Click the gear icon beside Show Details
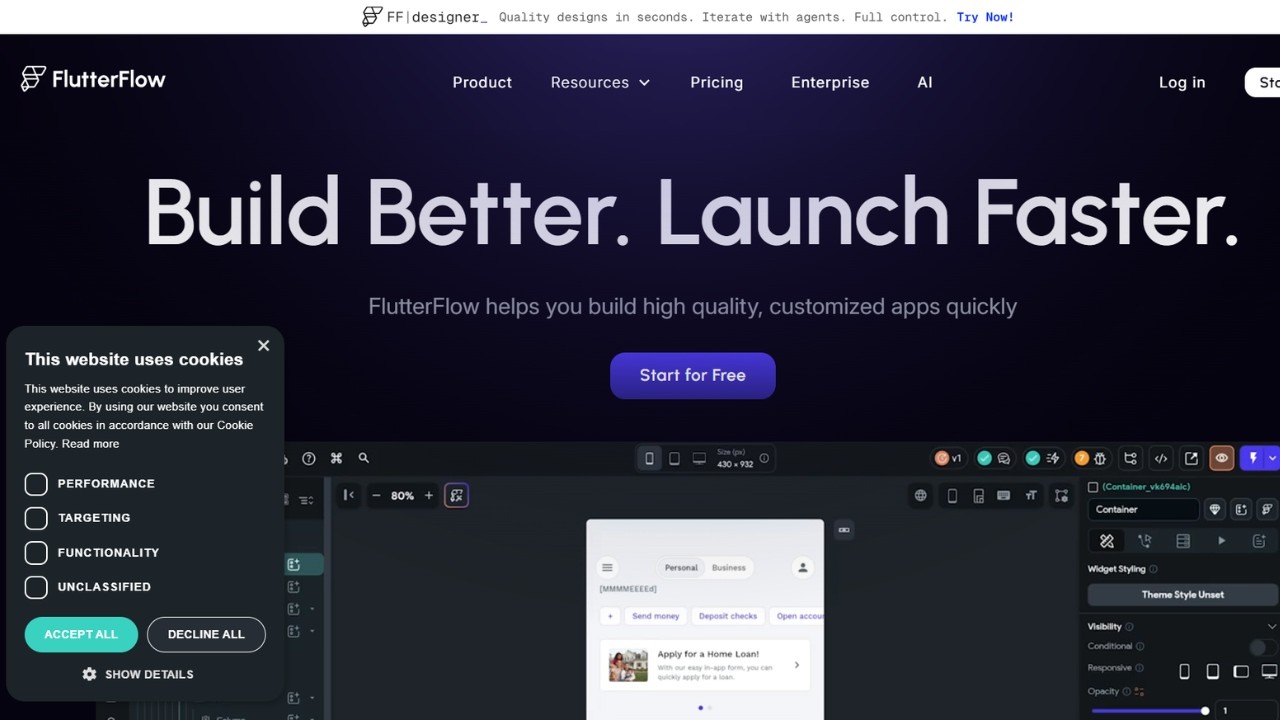Viewport: 1280px width, 720px height. tap(89, 674)
